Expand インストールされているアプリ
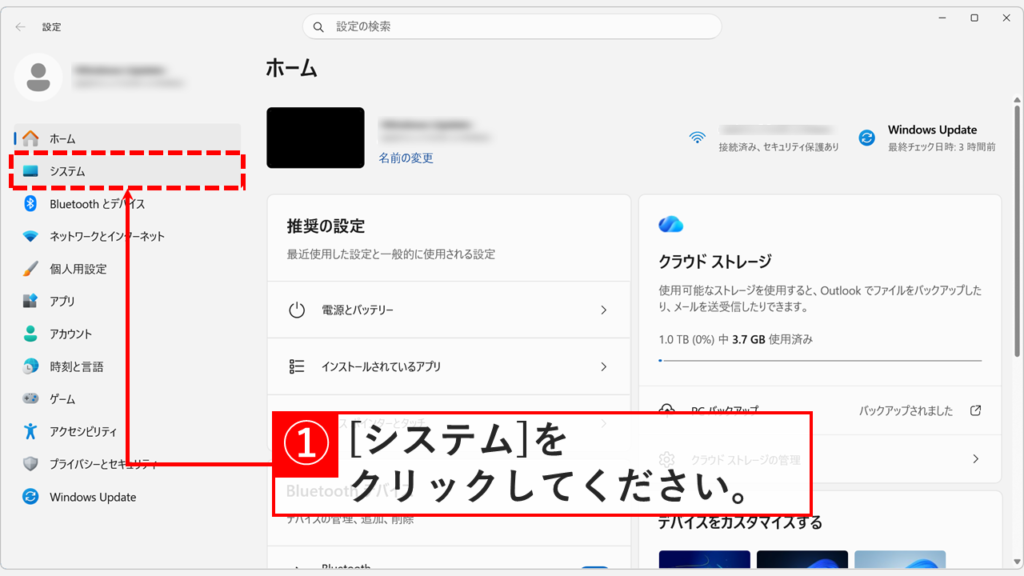The height and width of the screenshot is (576, 1024). tap(447, 366)
